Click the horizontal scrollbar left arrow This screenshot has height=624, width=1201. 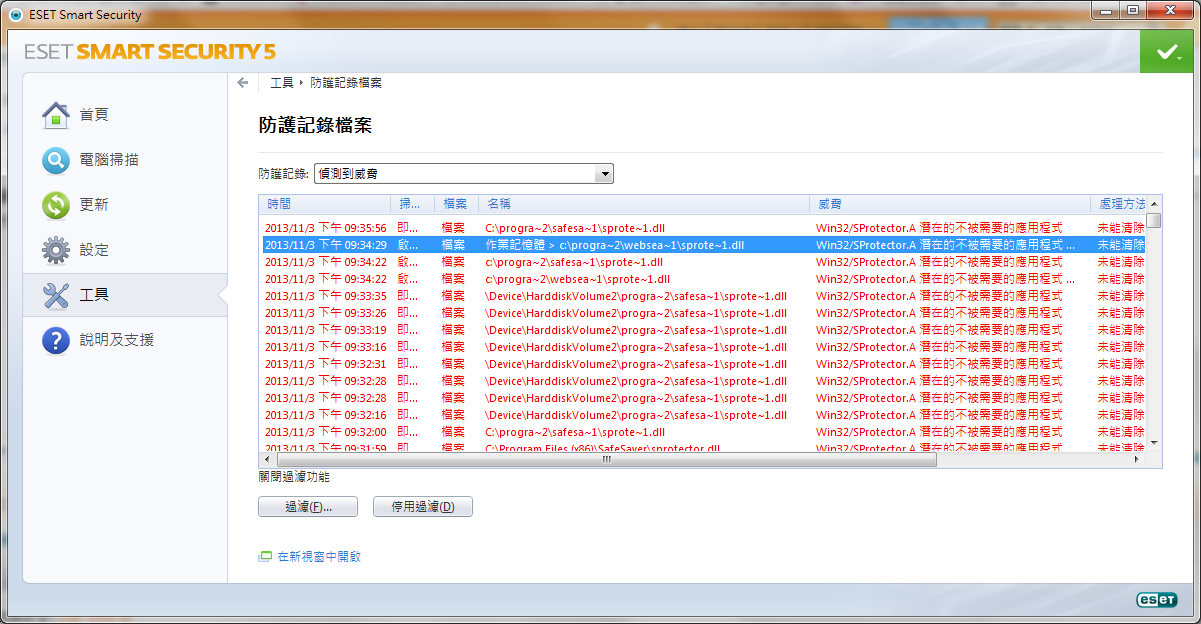[267, 460]
